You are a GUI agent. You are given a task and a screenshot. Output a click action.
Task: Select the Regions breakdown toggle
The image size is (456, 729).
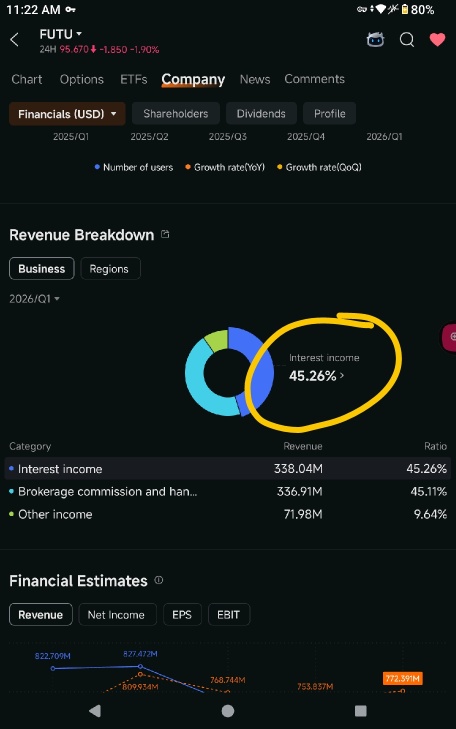pos(111,269)
